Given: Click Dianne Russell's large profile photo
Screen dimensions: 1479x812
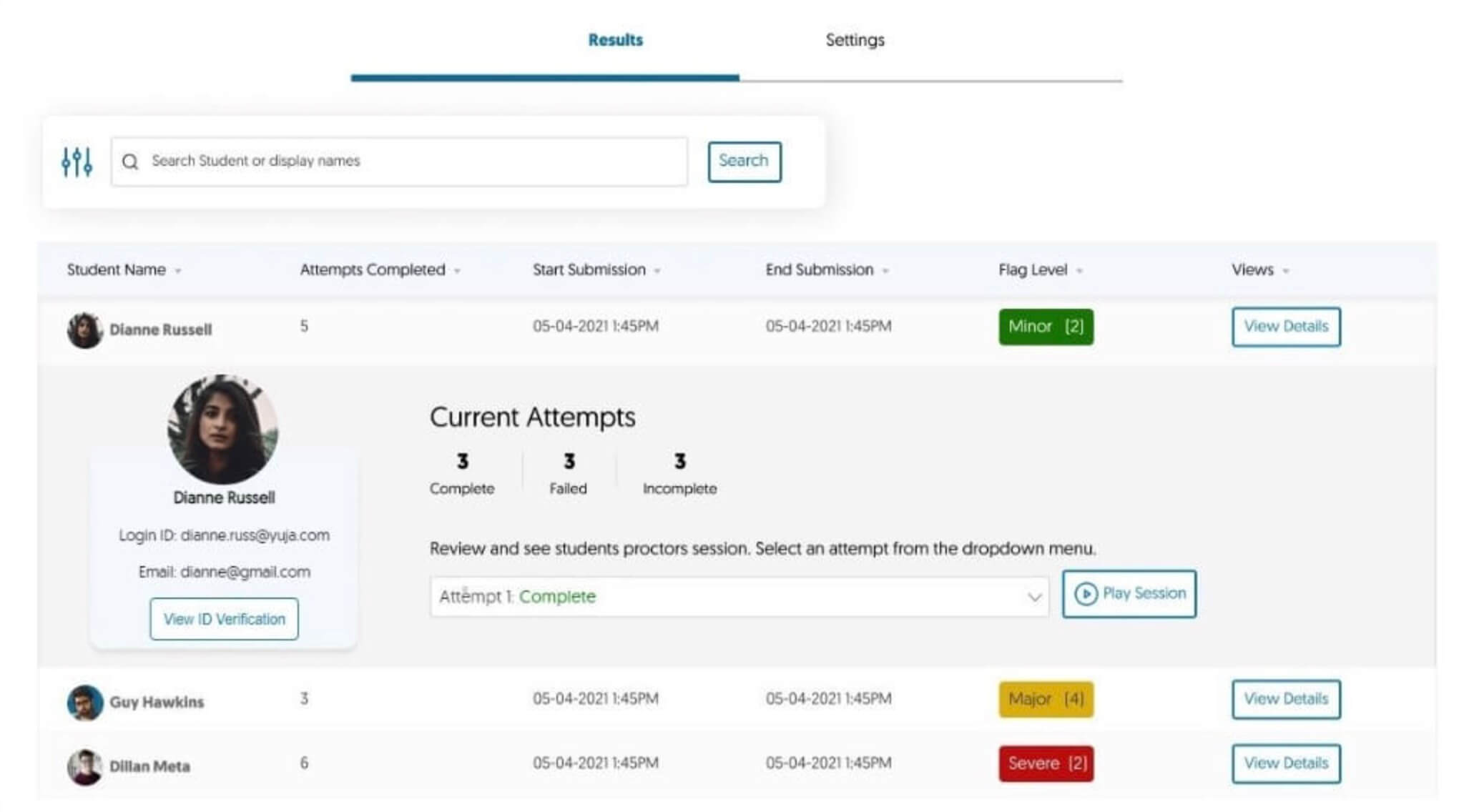Looking at the screenshot, I should click(223, 429).
